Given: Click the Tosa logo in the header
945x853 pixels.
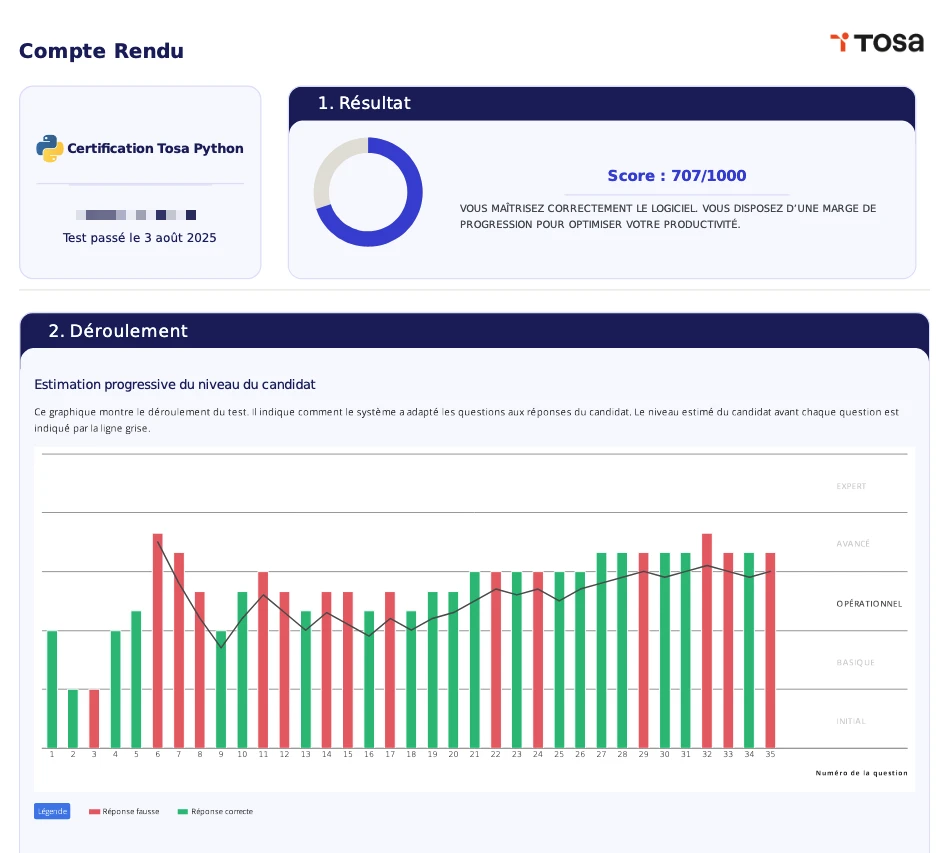Looking at the screenshot, I should pyautogui.click(x=876, y=42).
